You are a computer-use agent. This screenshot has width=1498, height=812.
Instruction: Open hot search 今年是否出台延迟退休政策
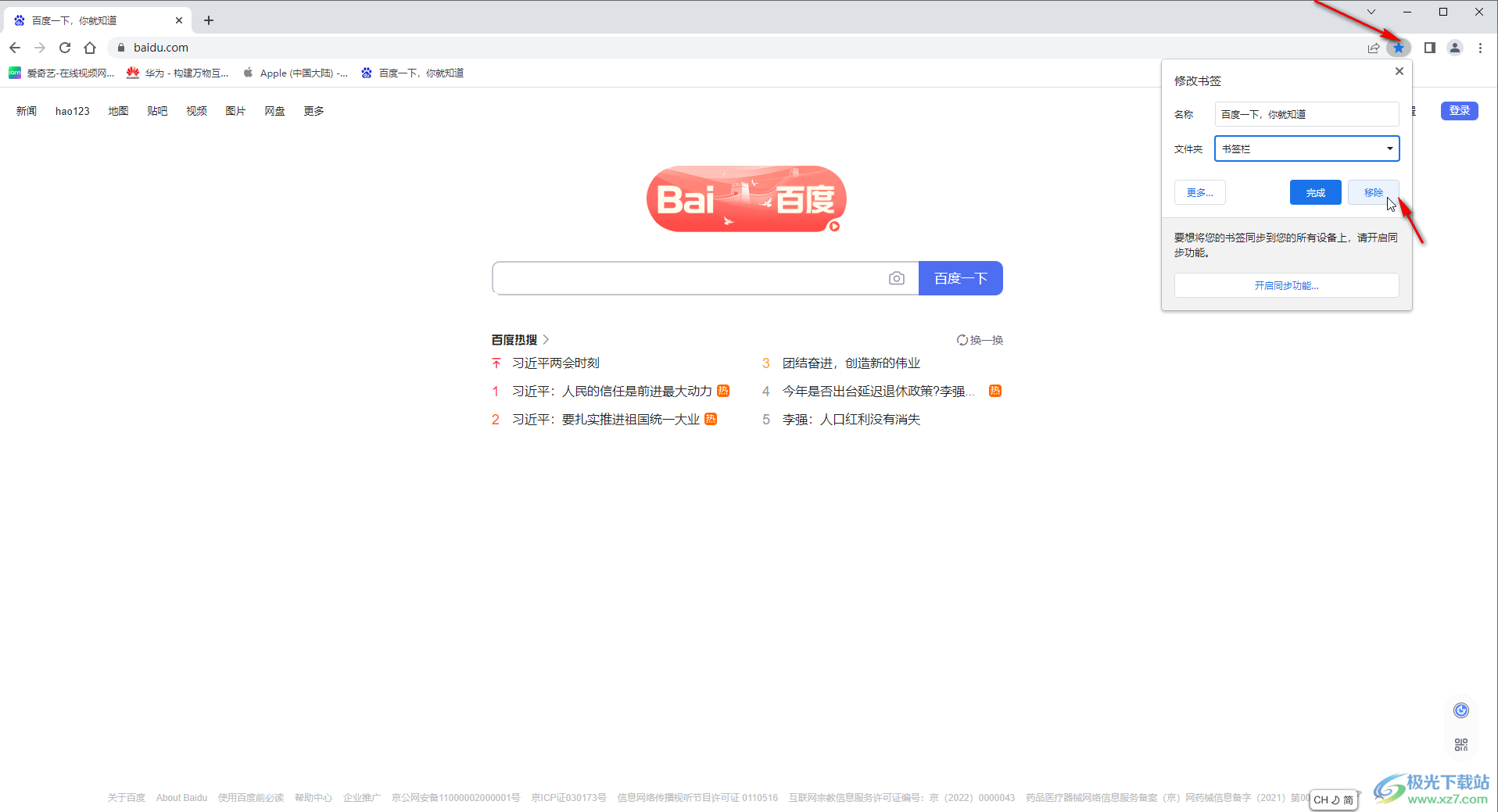(879, 392)
